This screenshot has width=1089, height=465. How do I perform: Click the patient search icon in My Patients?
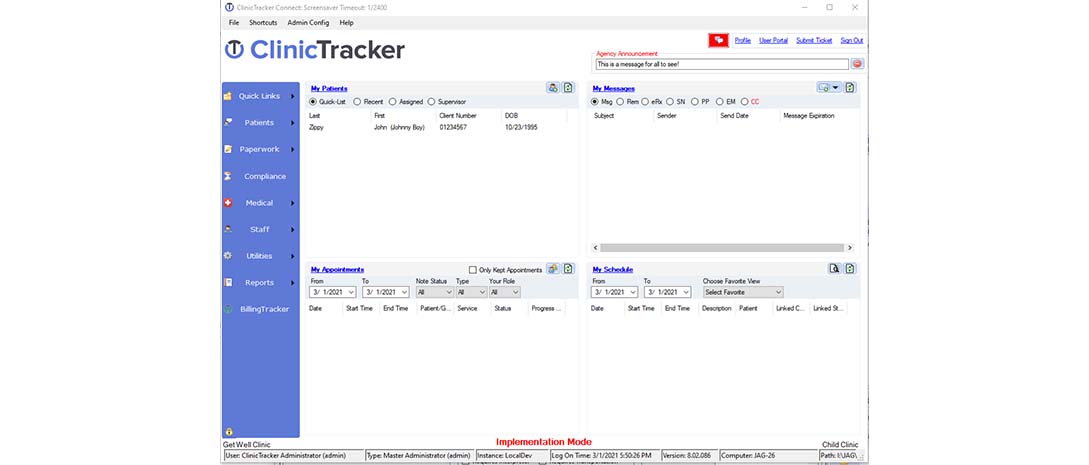pos(553,88)
